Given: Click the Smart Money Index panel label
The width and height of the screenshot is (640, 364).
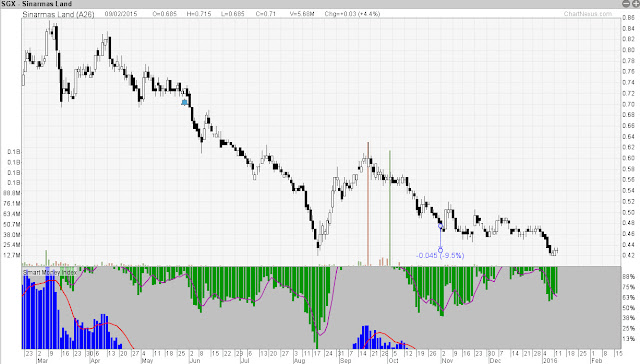Looking at the screenshot, I should pyautogui.click(x=49, y=272).
